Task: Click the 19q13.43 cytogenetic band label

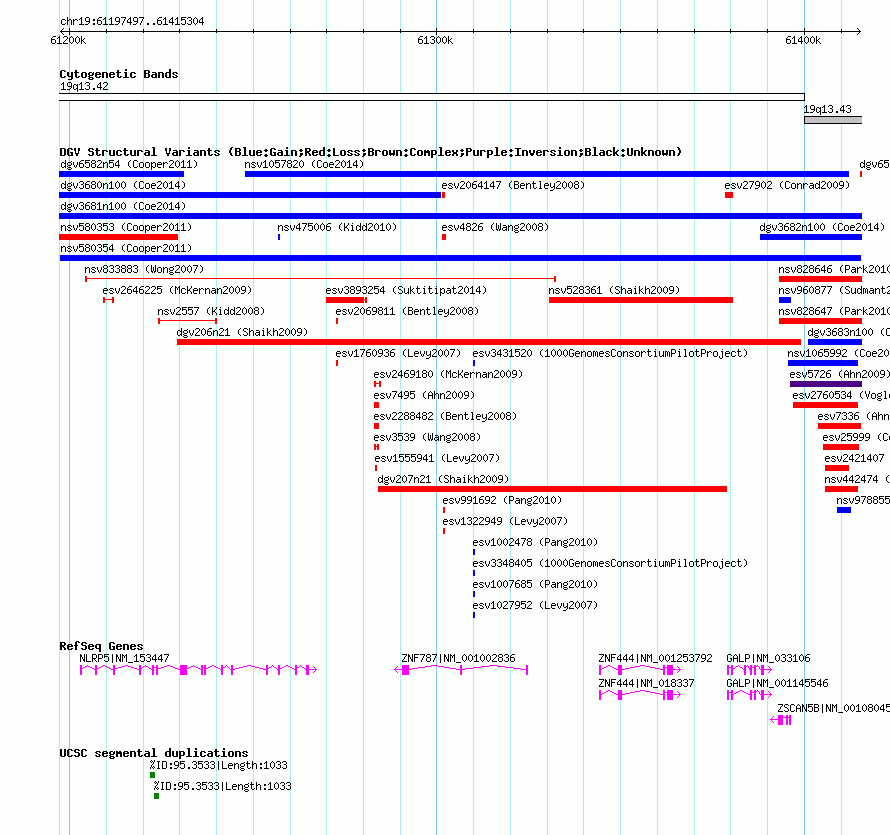Action: click(x=827, y=110)
